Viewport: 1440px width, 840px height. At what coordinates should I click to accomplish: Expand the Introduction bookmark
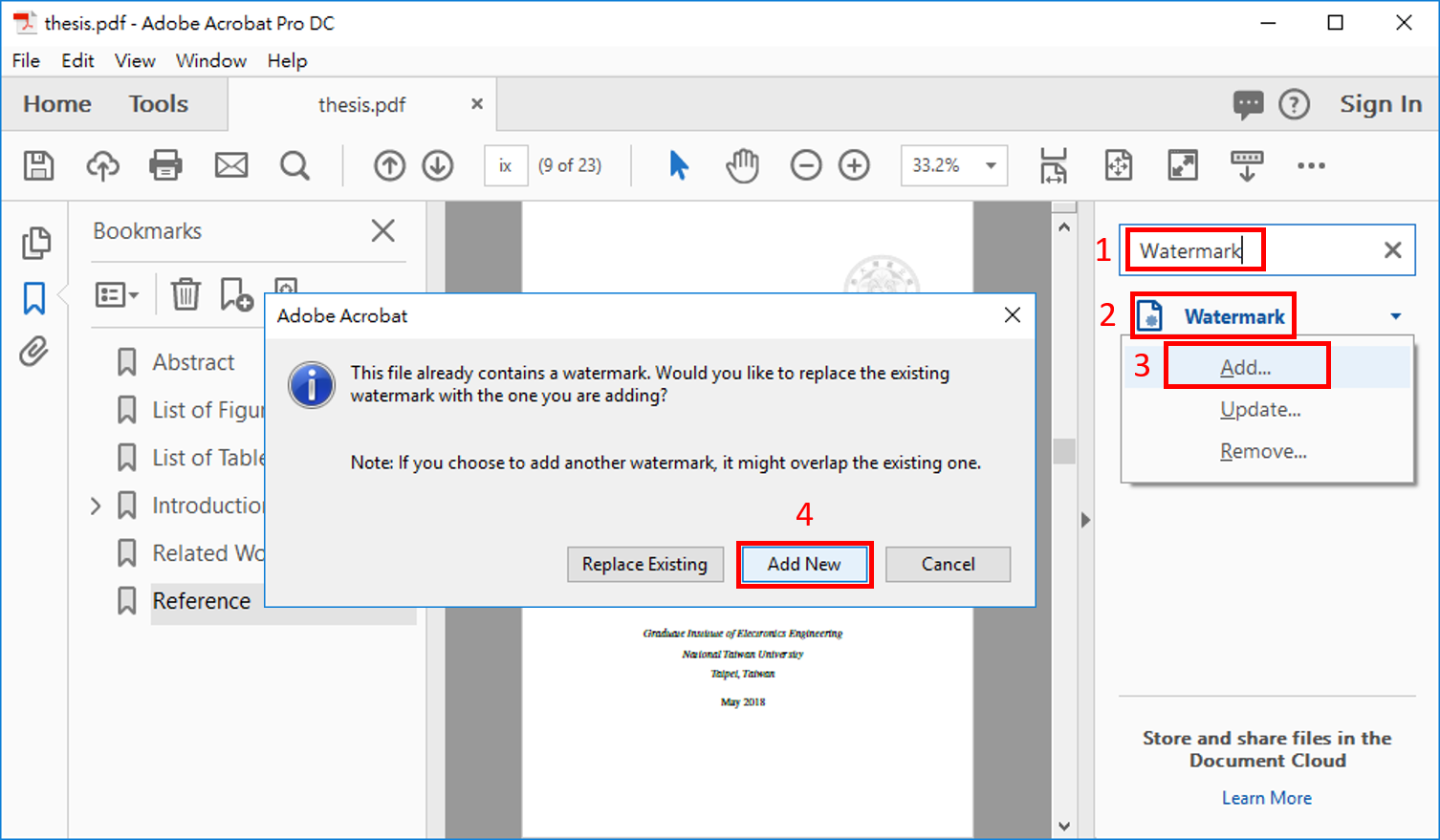(96, 506)
